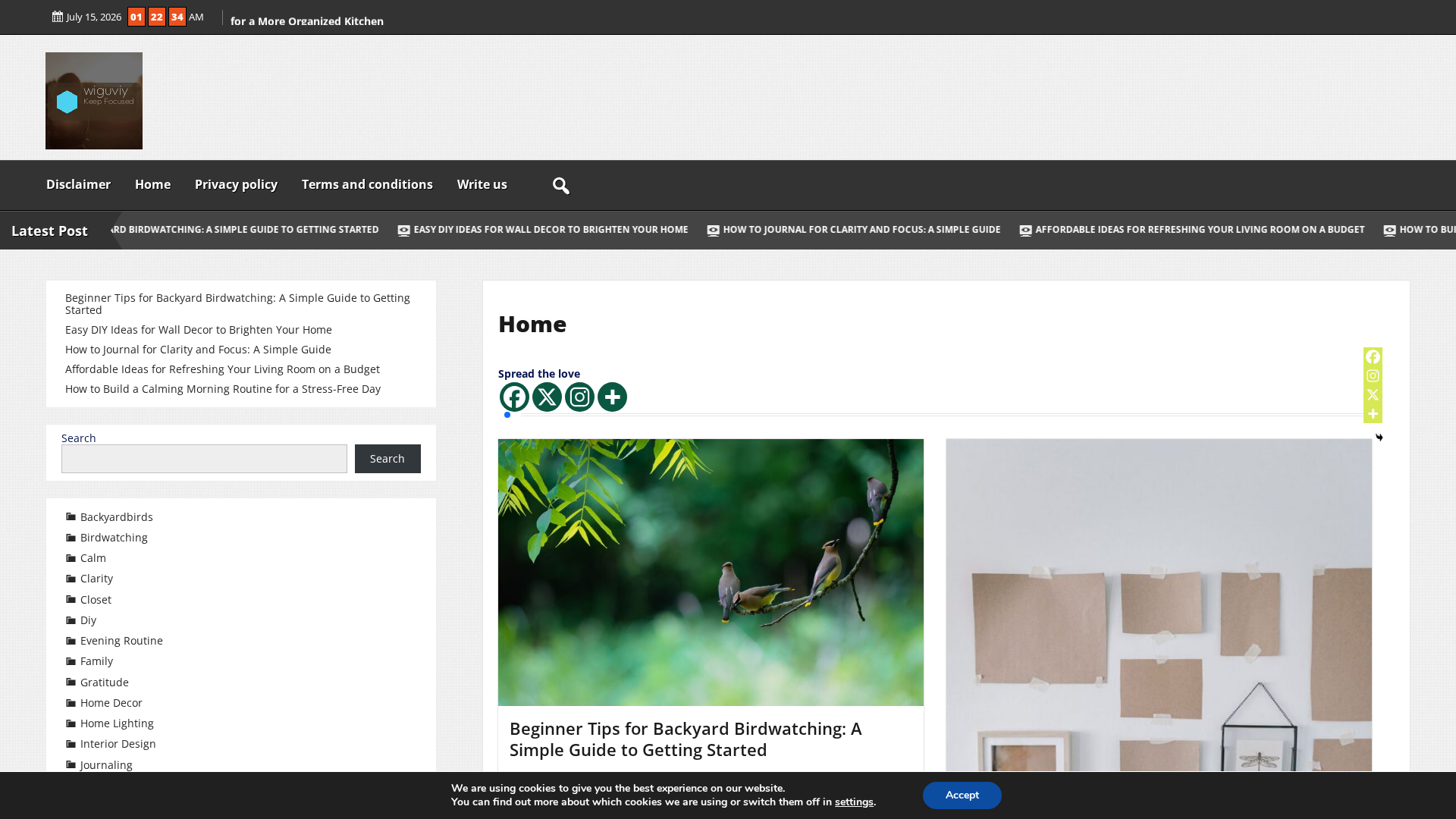Open Beginner Tips for Backyard Birdwatching post title

pyautogui.click(x=686, y=739)
